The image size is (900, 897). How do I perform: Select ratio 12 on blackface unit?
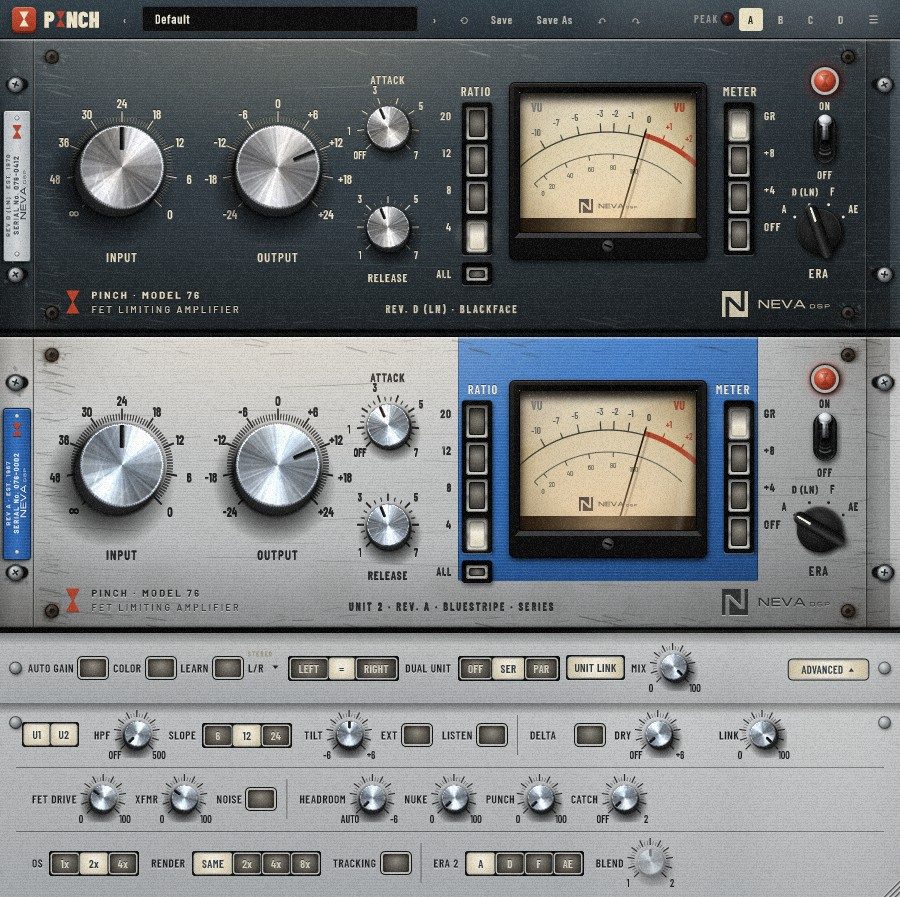[x=476, y=161]
